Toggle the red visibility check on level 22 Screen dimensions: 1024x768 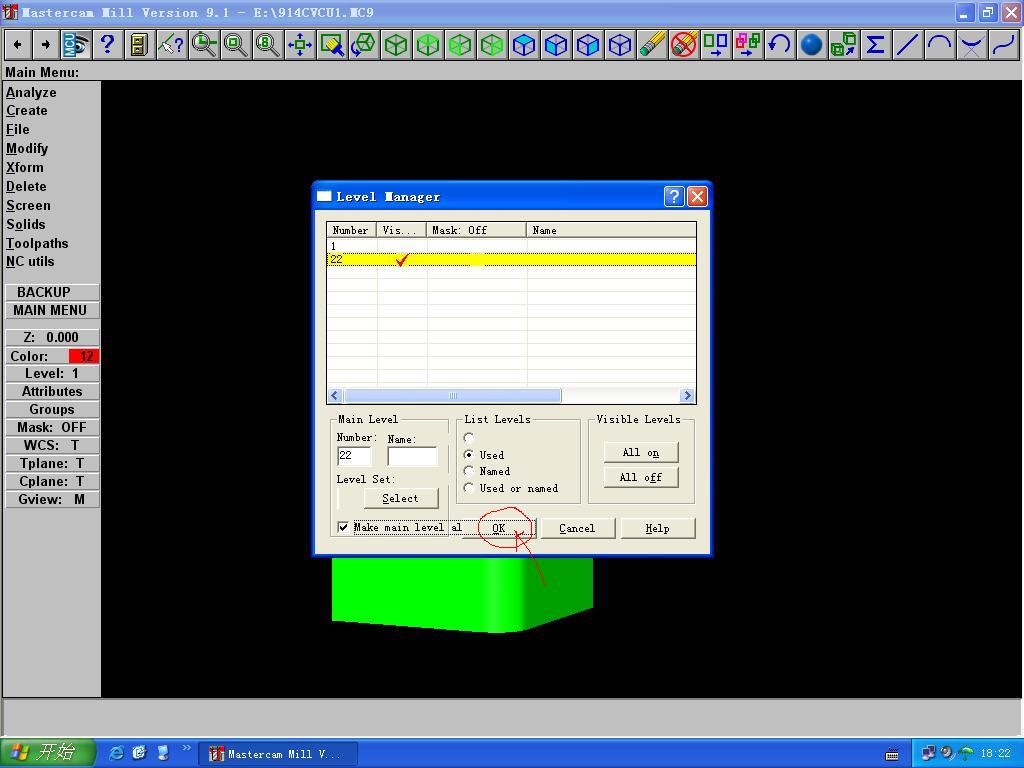402,259
